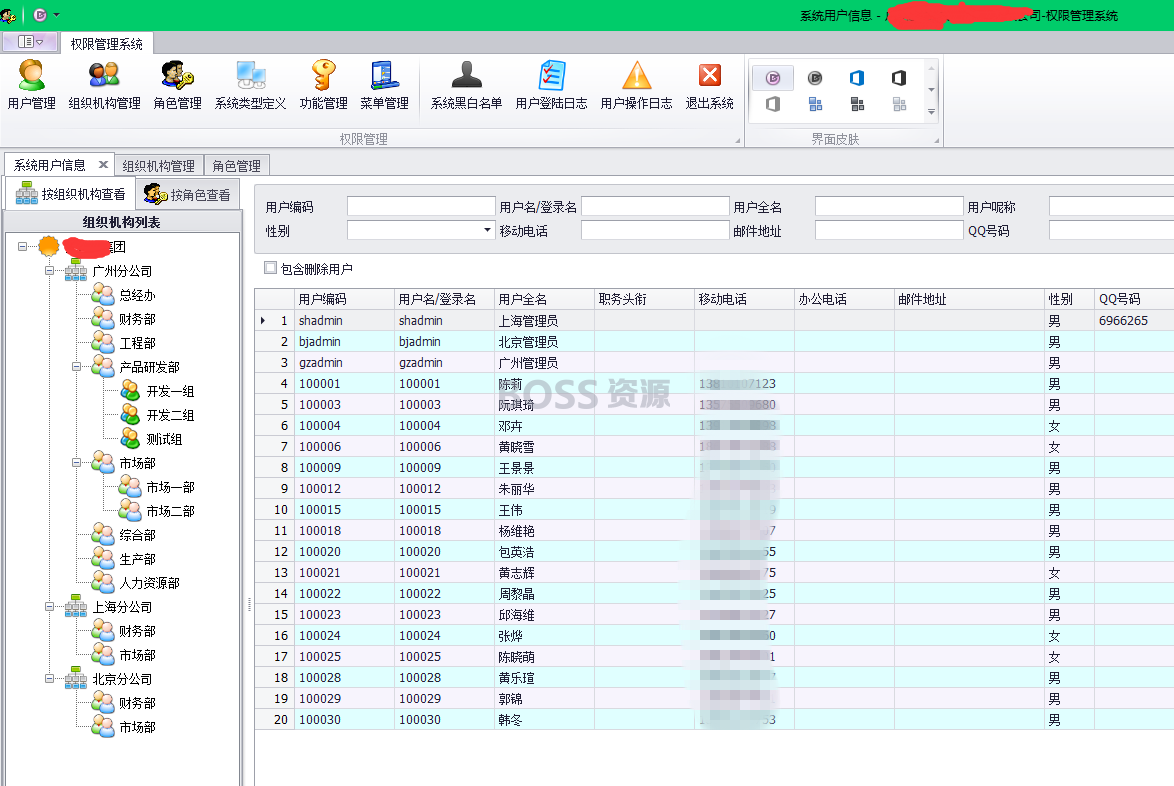
Task: Sort by 移动电话 column header
Action: pos(743,299)
